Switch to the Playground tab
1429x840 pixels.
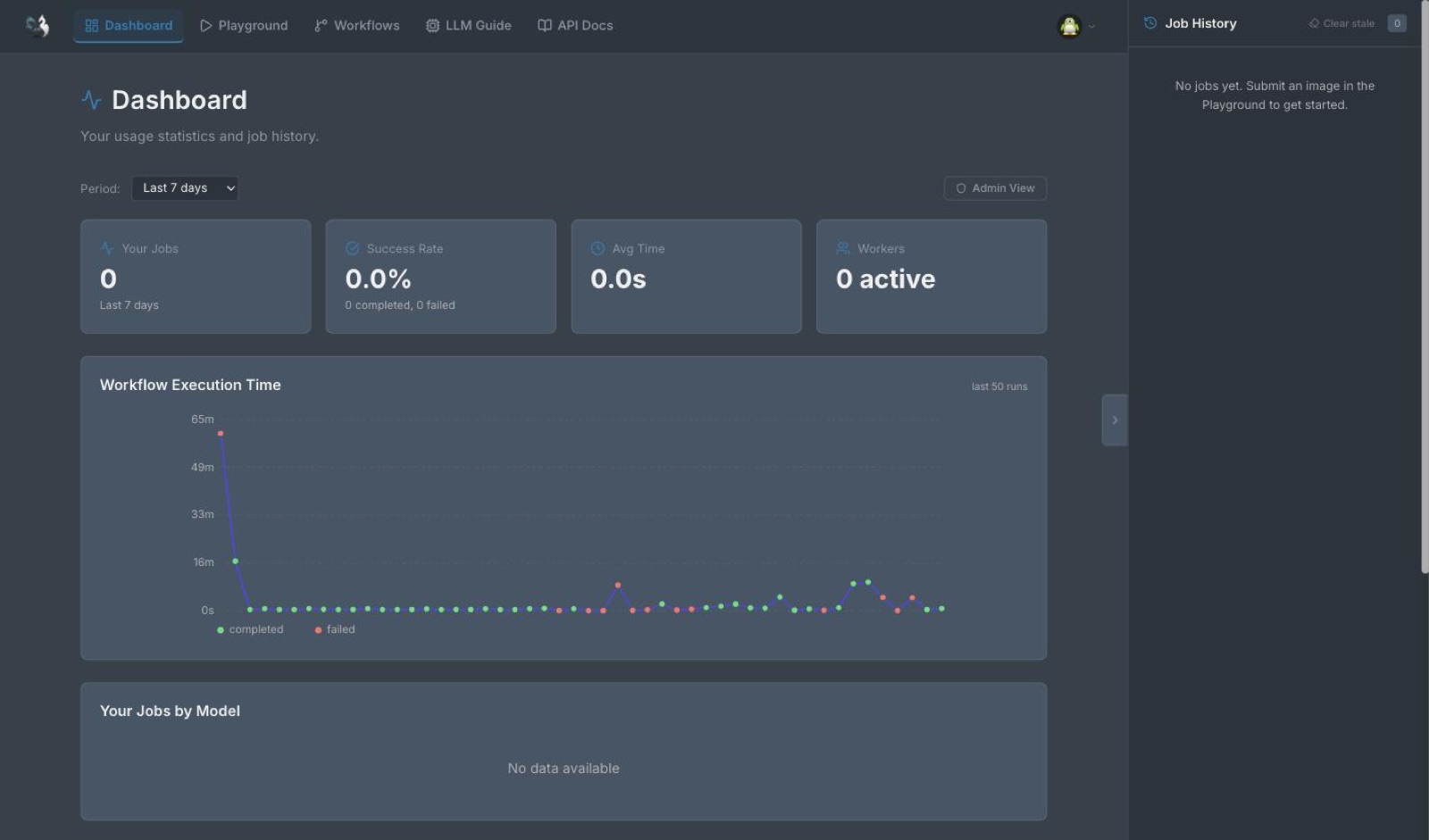(x=244, y=26)
